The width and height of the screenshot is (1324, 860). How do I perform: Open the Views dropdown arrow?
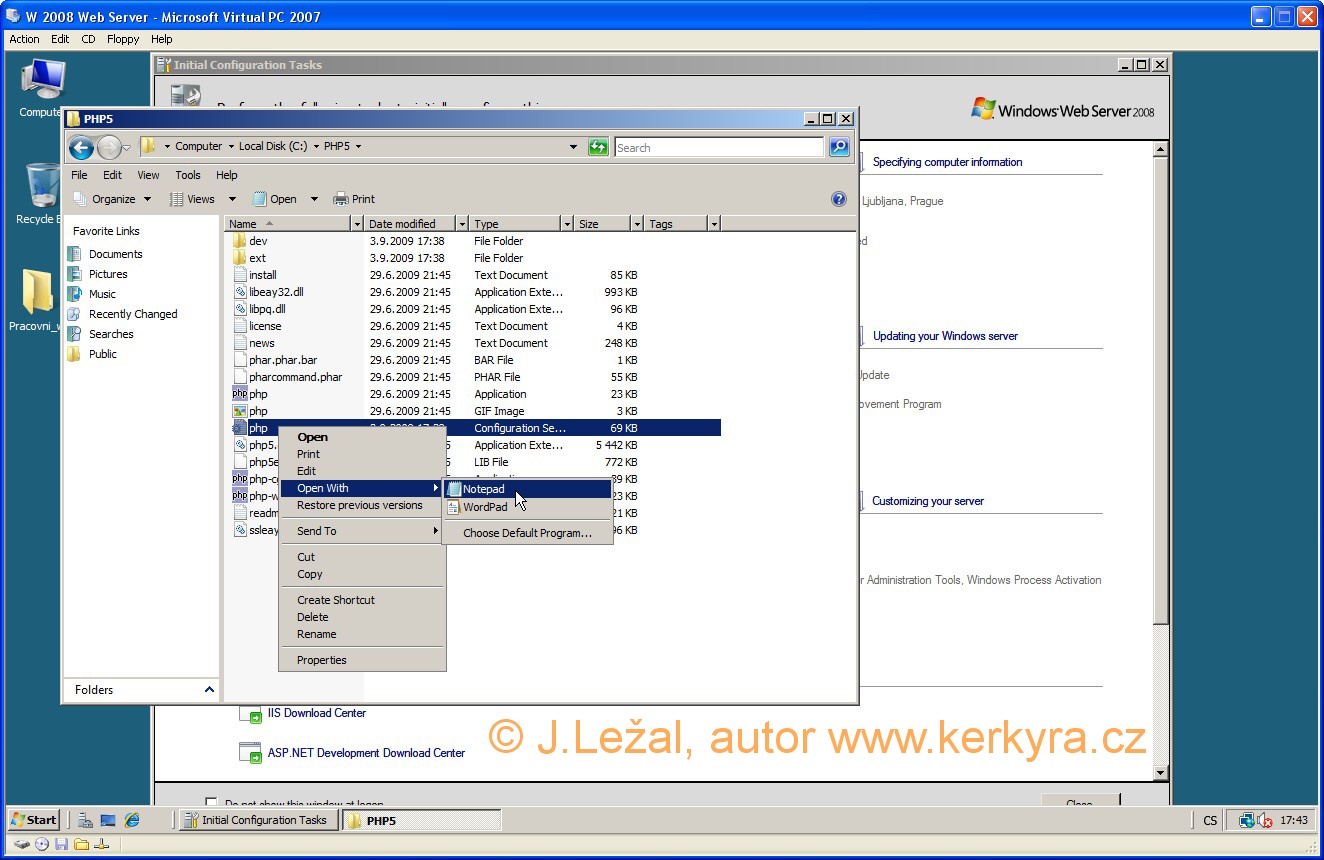pos(232,199)
